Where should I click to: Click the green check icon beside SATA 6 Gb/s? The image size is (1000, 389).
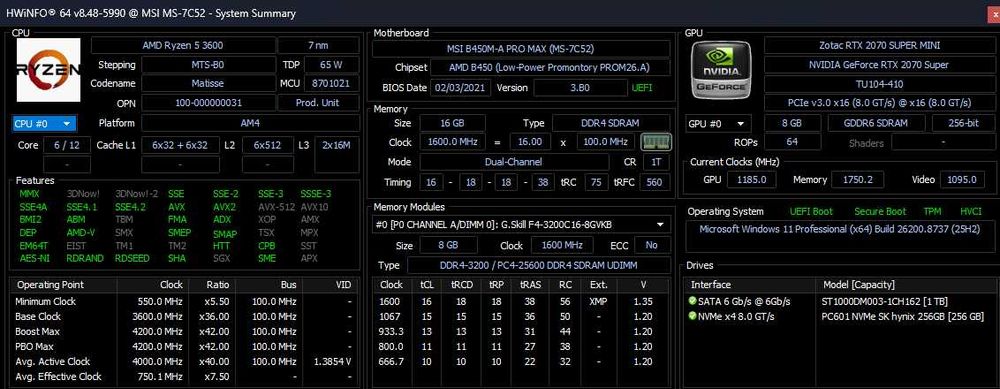coord(693,301)
